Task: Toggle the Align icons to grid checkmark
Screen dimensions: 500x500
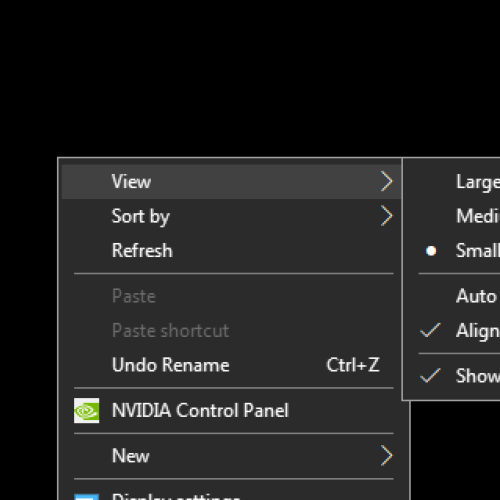Action: pyautogui.click(x=430, y=330)
